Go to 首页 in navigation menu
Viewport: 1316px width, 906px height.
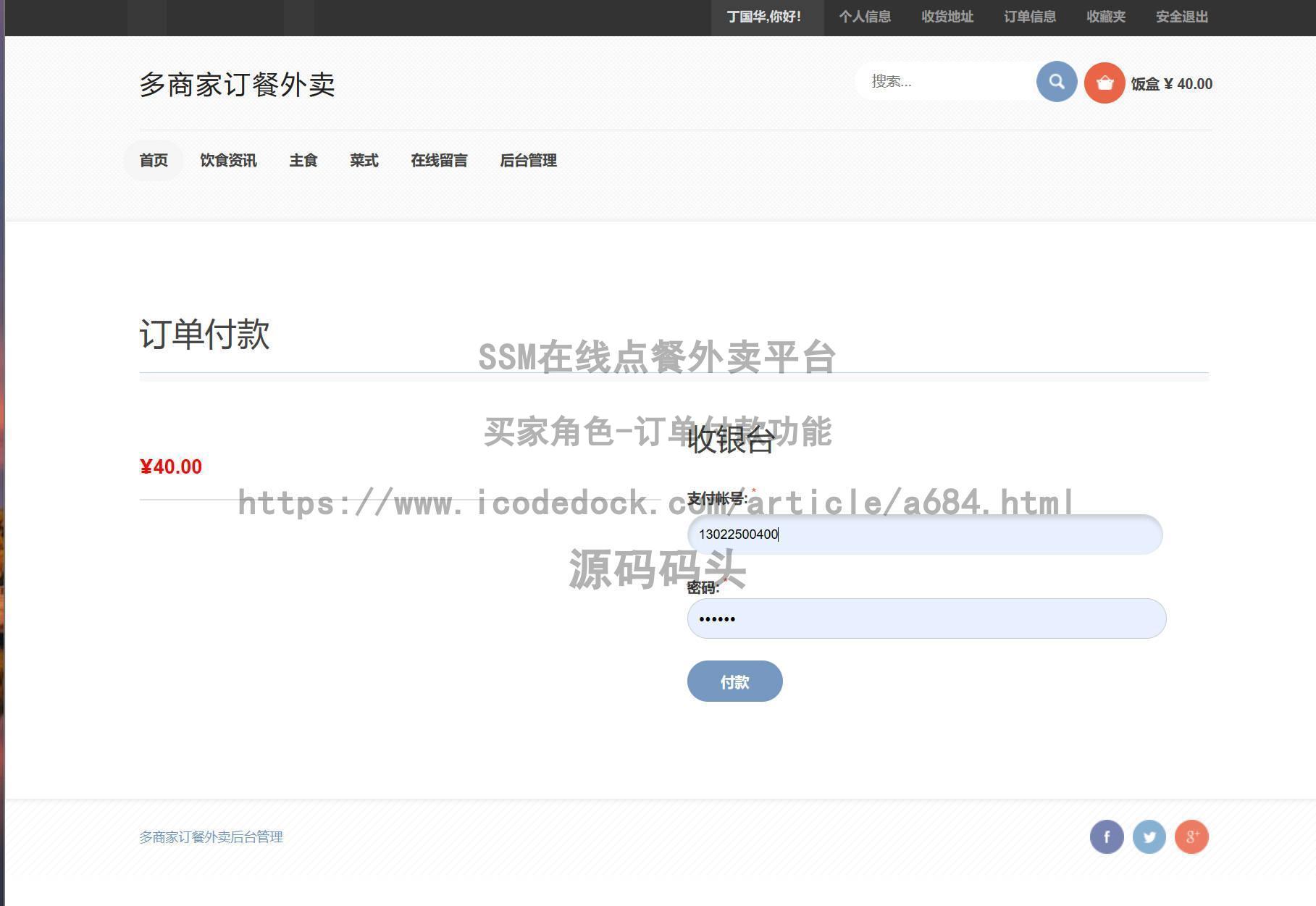click(x=154, y=160)
